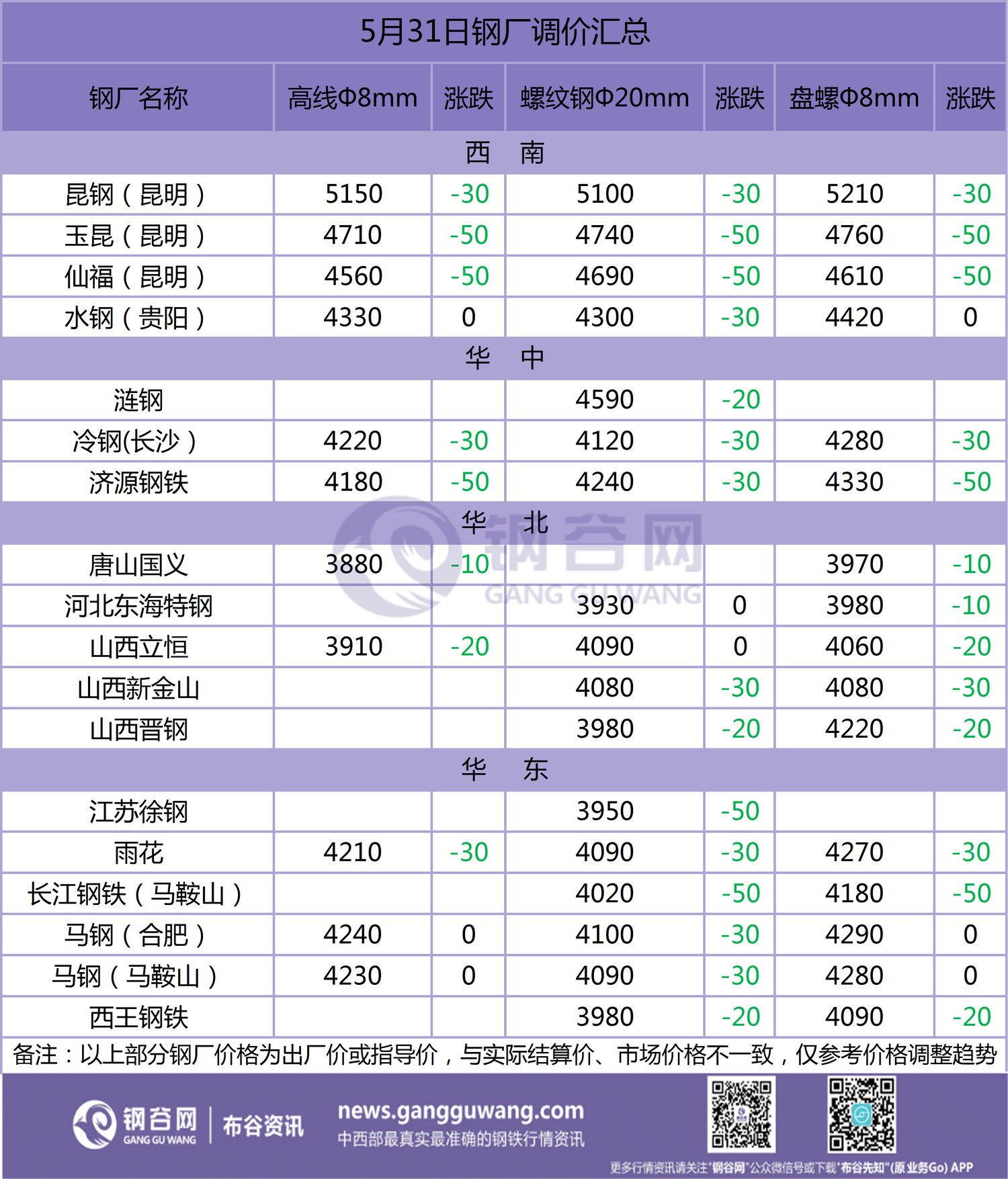Click the title 5月31日钢厂调价汇总
This screenshot has width=1008, height=1179.
coord(505,32)
